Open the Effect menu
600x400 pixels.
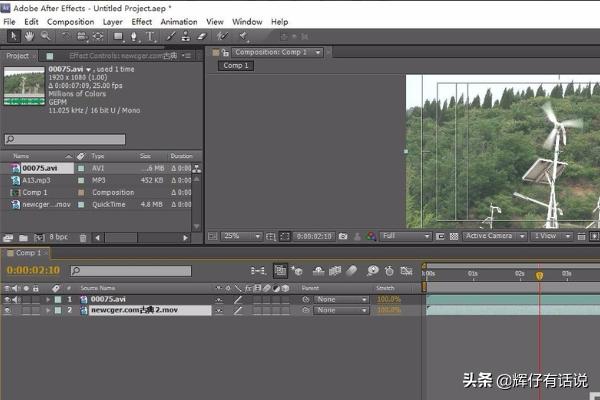pyautogui.click(x=142, y=21)
